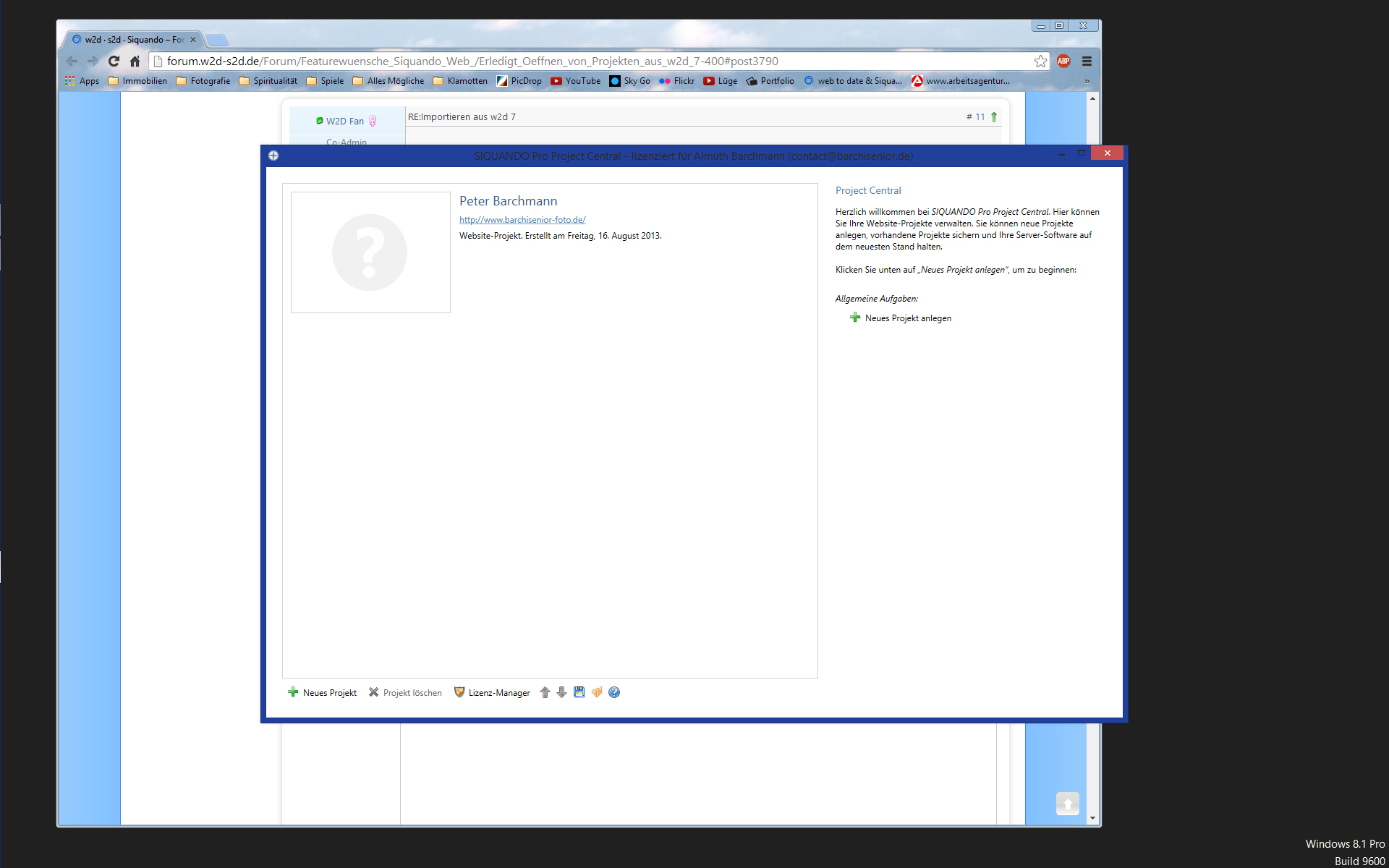Image resolution: width=1389 pixels, height=868 pixels.
Task: Open help via blue question mark icon
Action: 614,692
